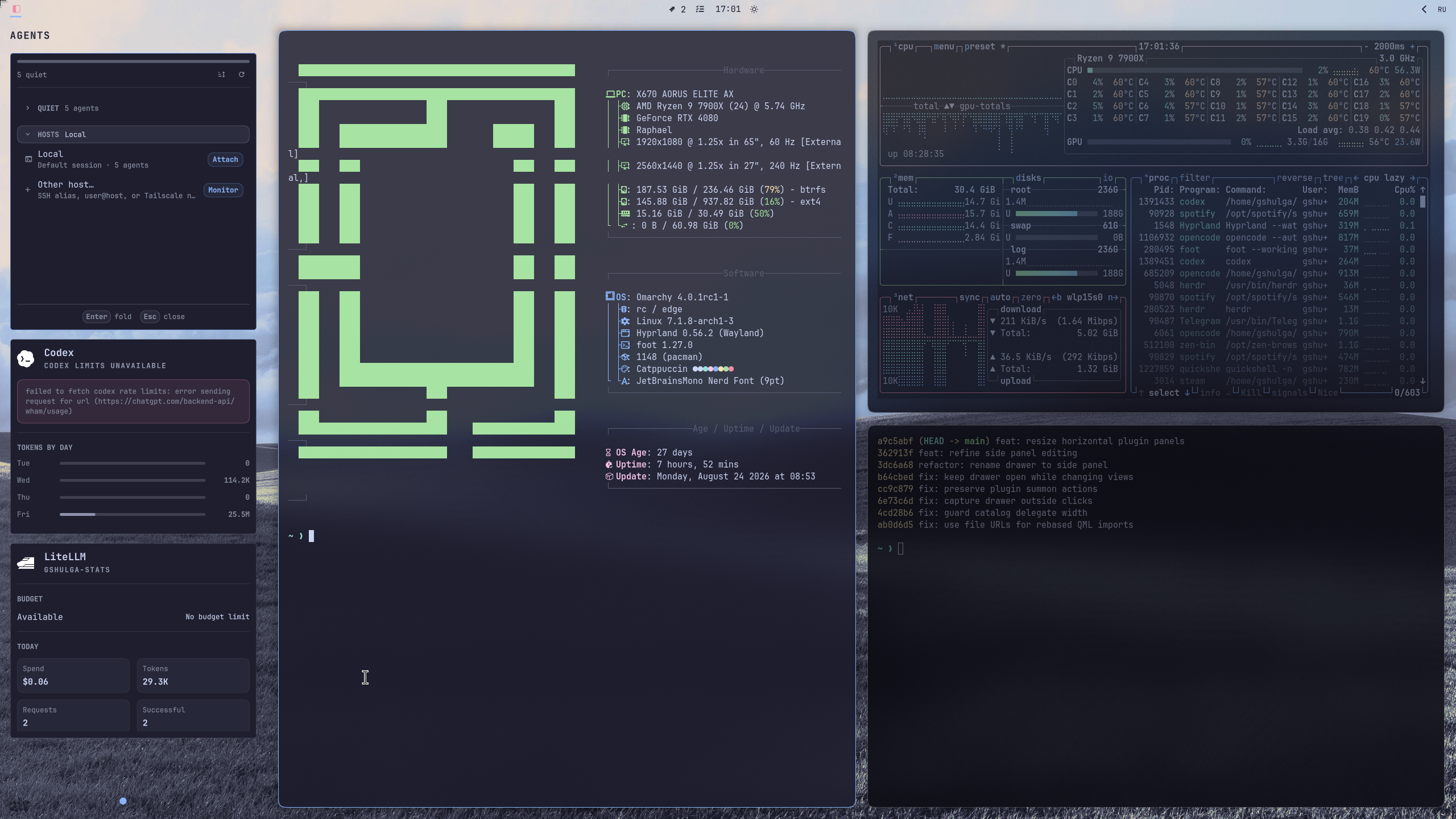Click the Monitor button for Other host
Viewport: 1456px width, 819px height.
(223, 190)
